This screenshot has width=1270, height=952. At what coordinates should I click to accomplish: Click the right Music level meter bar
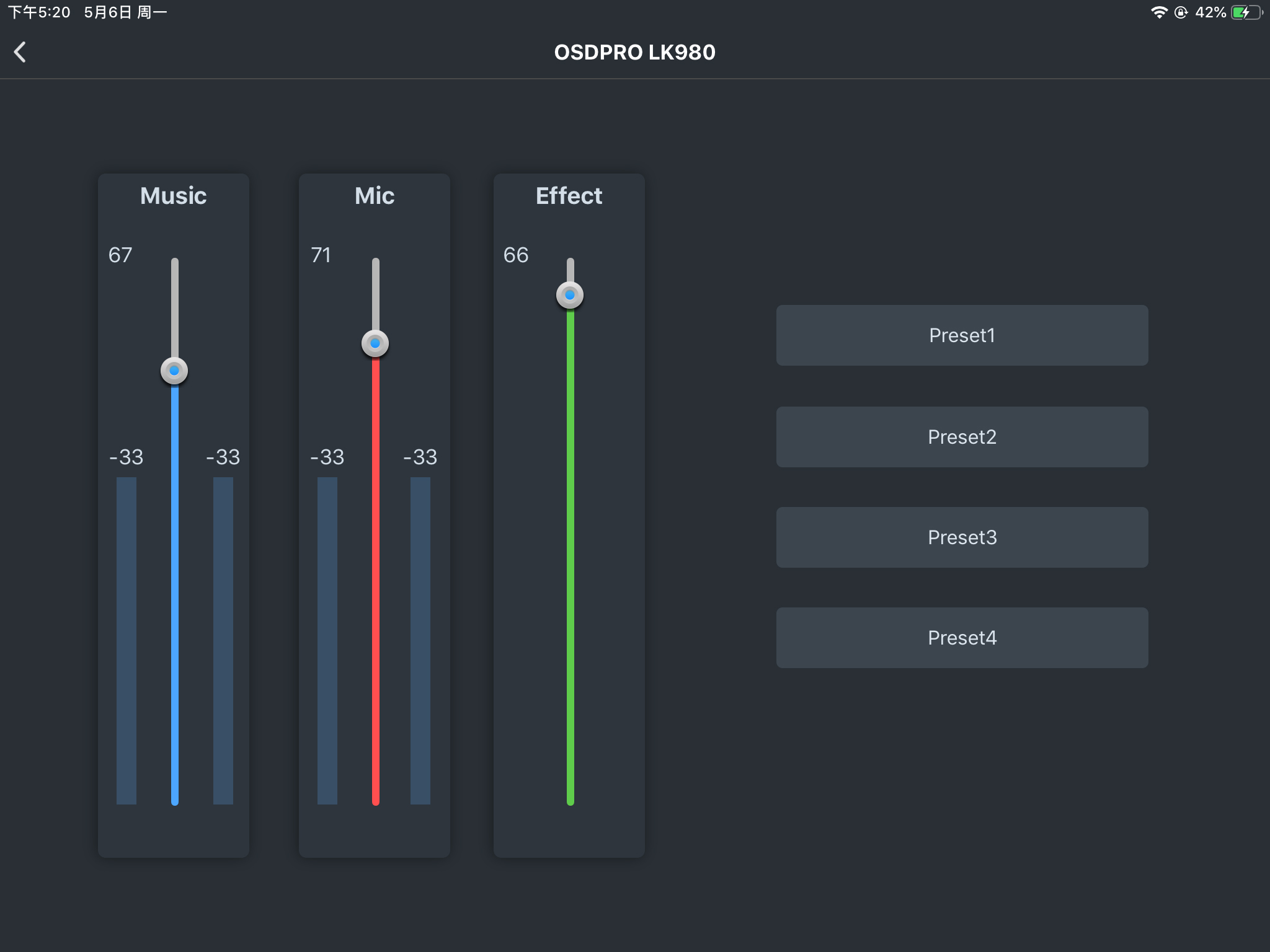[x=223, y=641]
